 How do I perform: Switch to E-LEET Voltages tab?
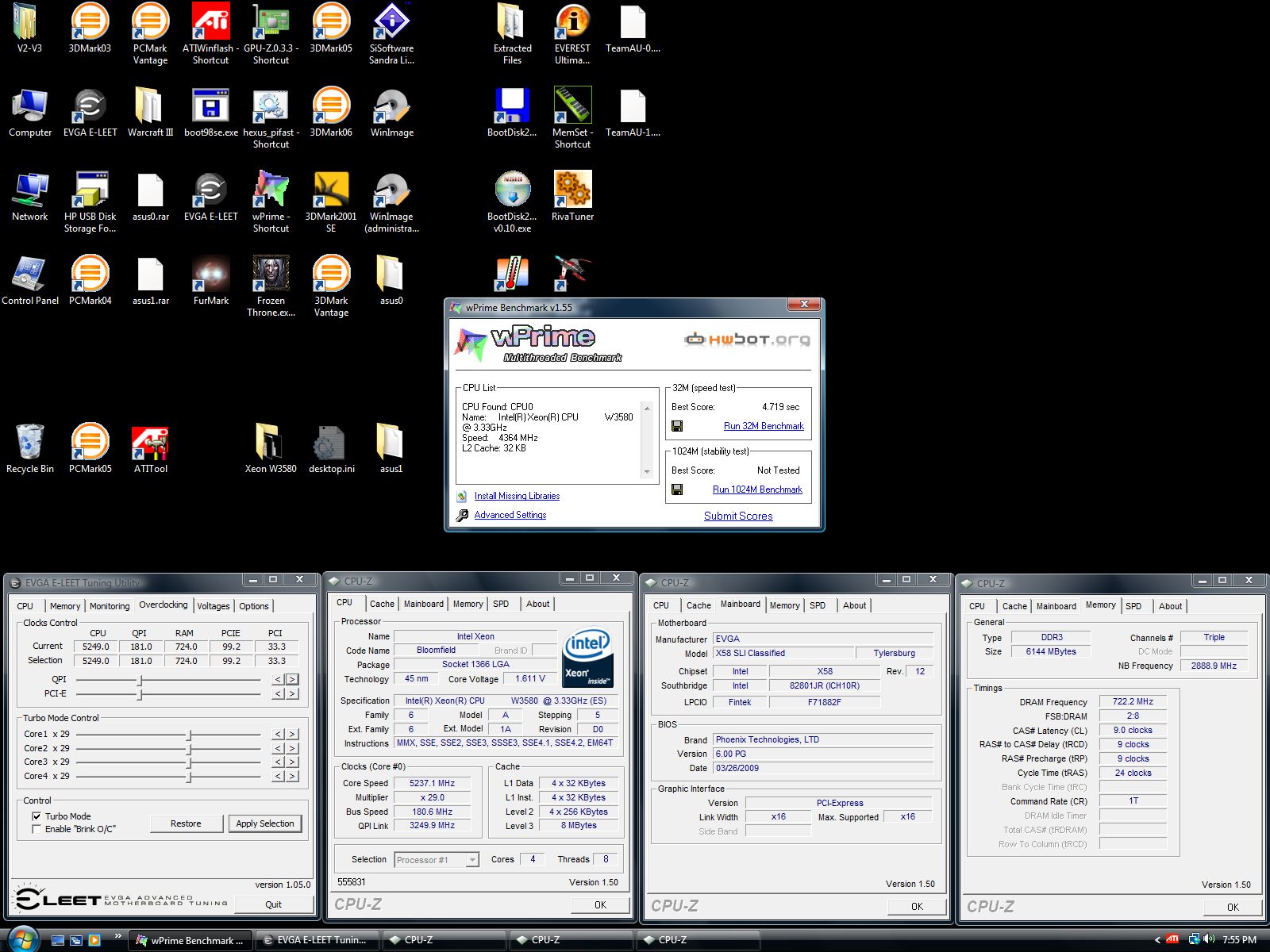[x=214, y=606]
